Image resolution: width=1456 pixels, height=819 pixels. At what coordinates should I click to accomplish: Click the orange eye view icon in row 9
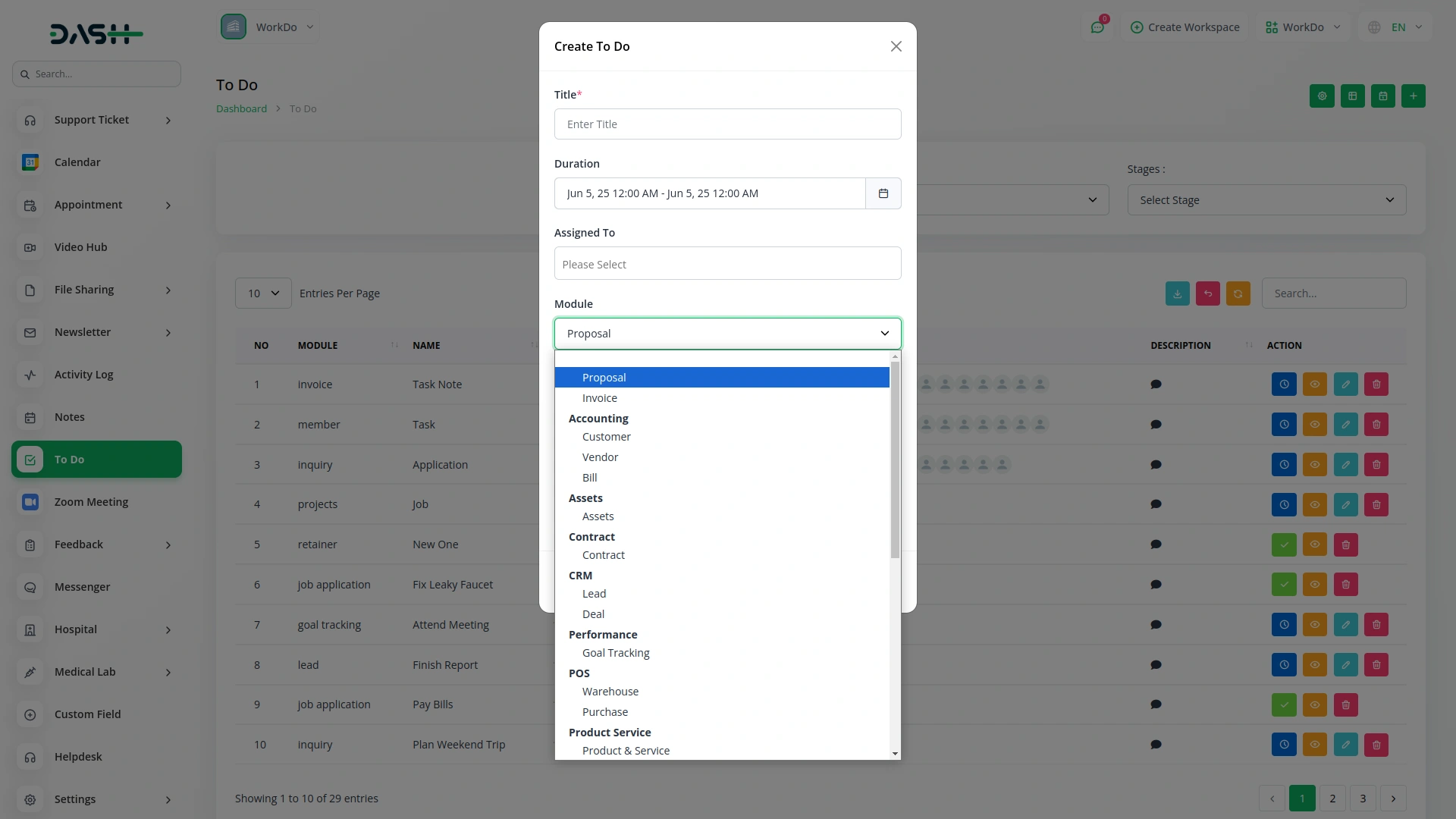(x=1315, y=705)
